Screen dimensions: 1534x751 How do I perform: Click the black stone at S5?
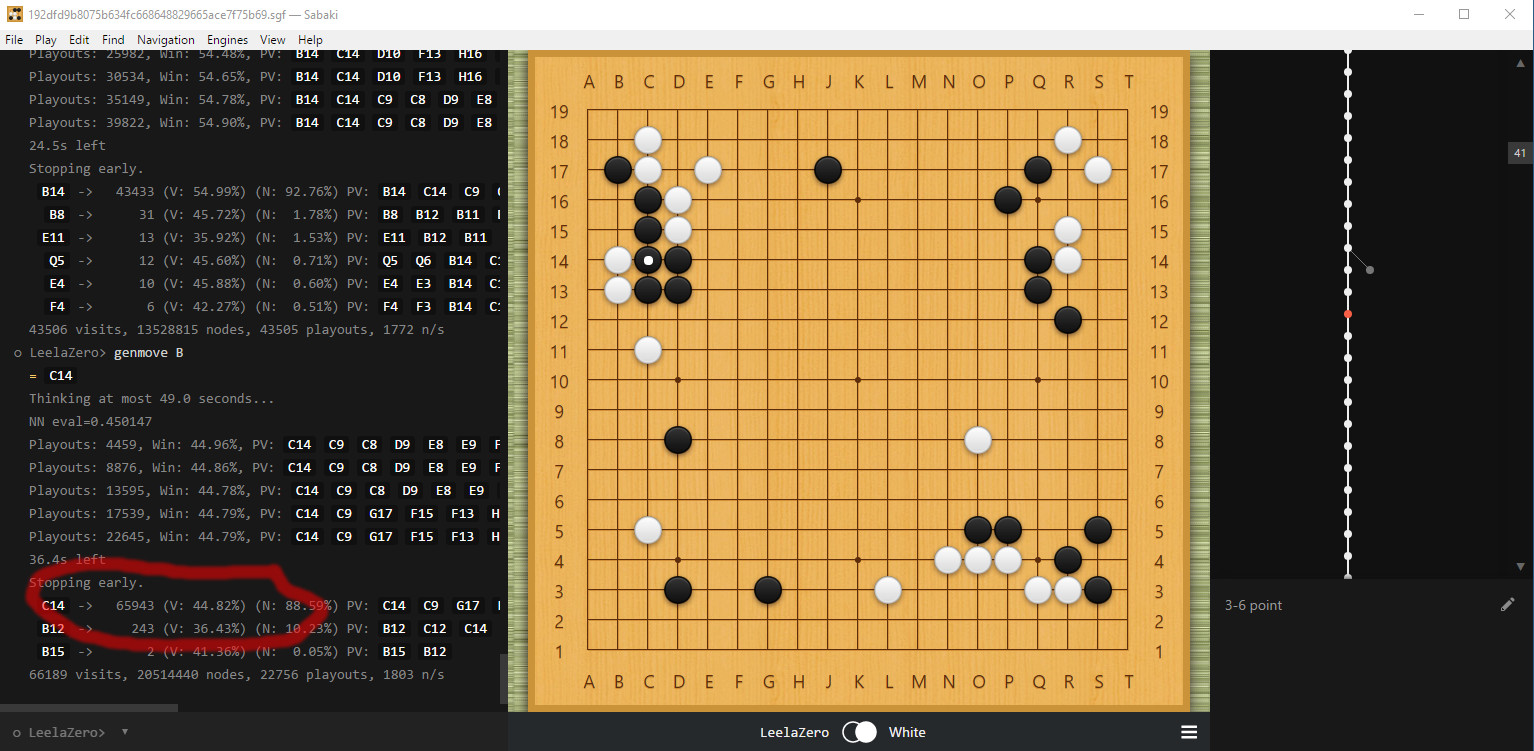tap(1098, 530)
